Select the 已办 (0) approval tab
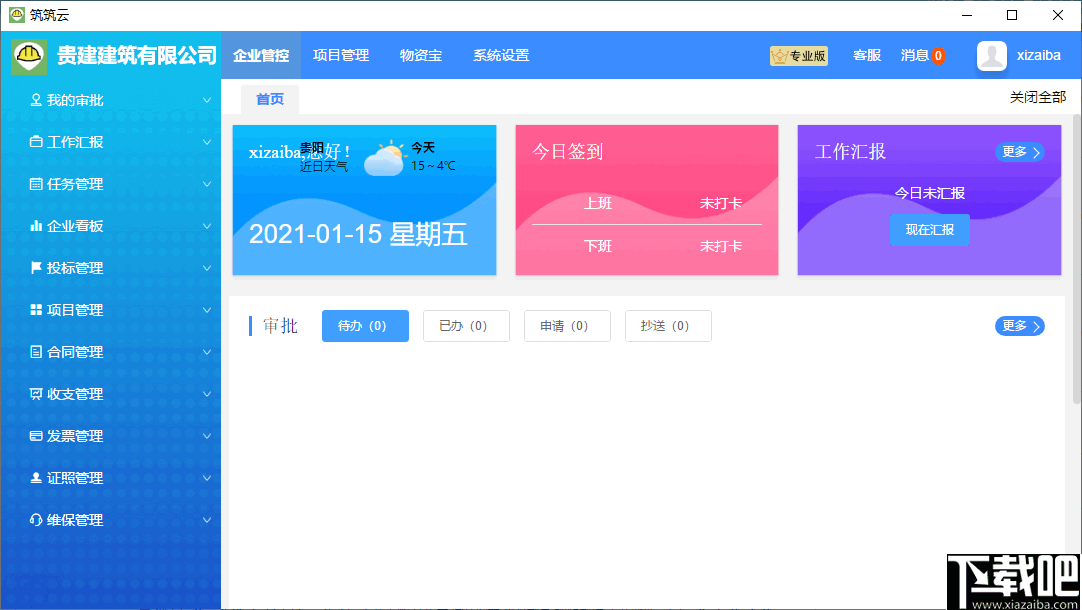Image resolution: width=1082 pixels, height=610 pixels. (x=466, y=326)
